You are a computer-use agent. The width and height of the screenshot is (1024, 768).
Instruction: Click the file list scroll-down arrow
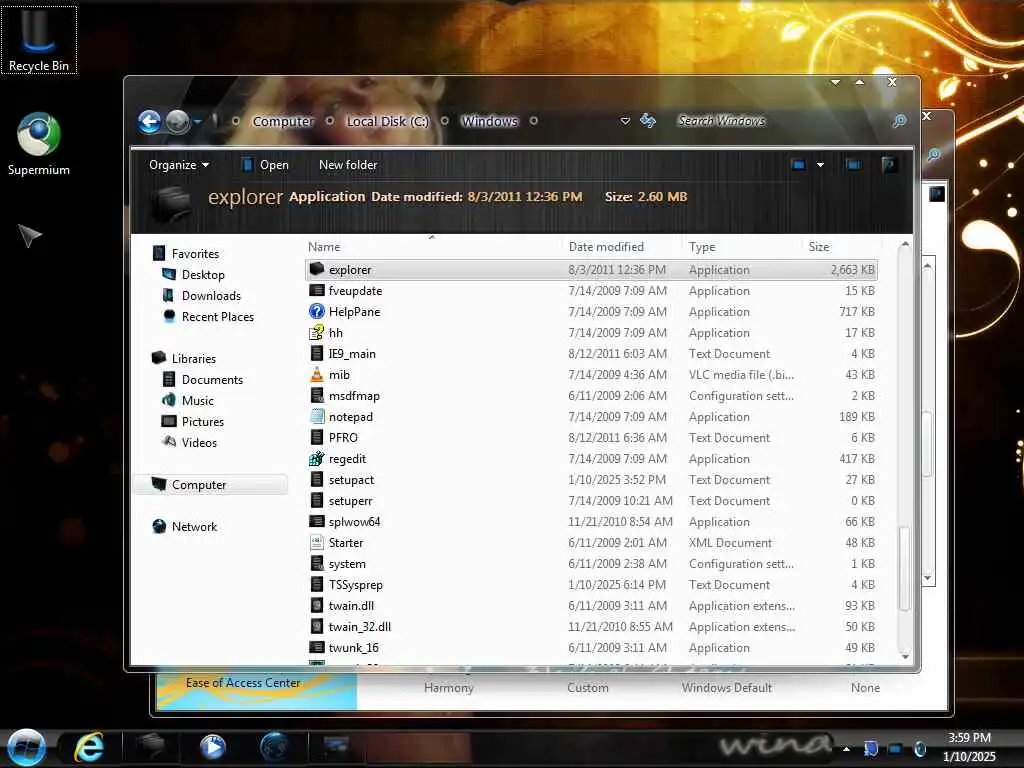coord(904,656)
